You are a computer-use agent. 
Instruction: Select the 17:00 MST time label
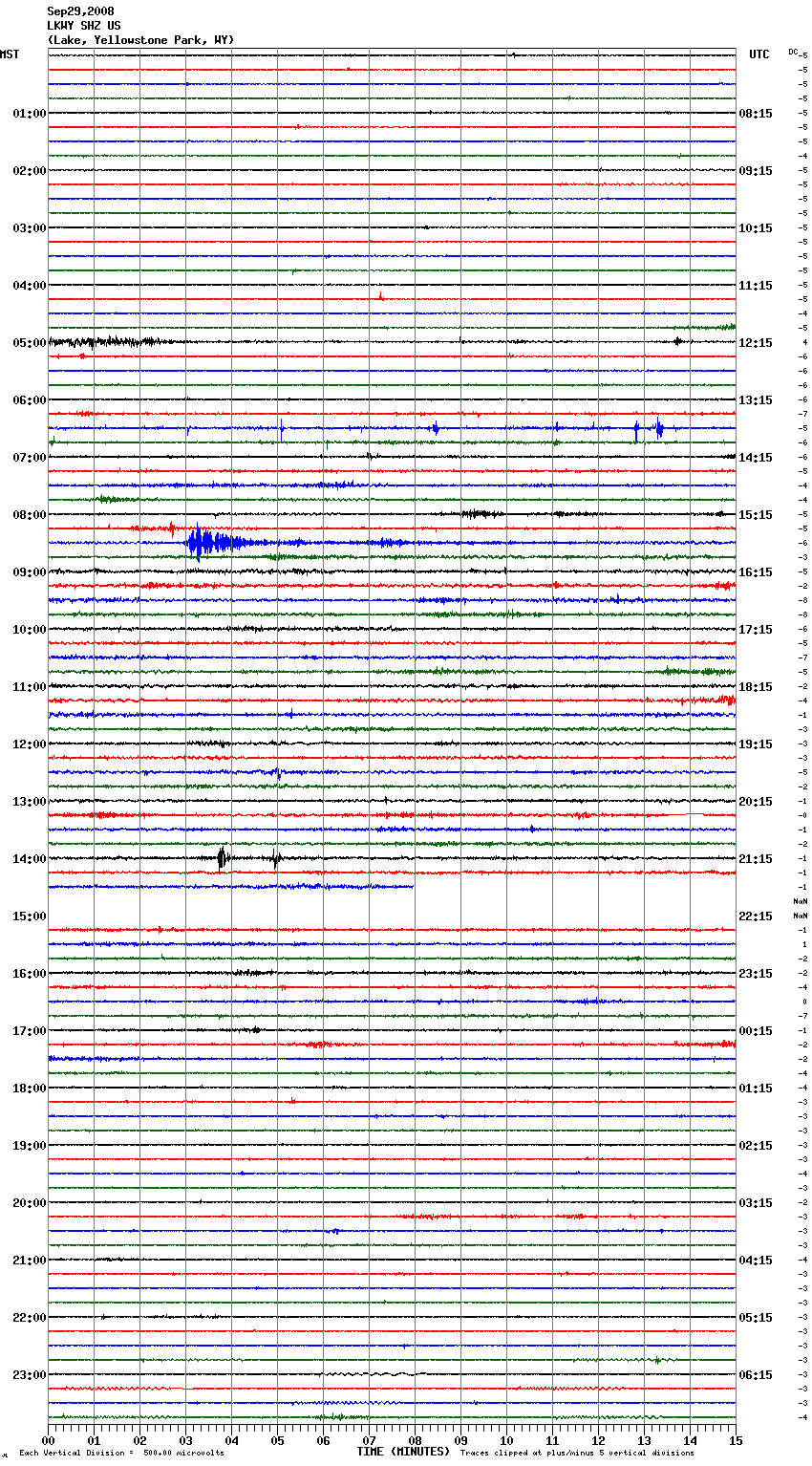(30, 1031)
